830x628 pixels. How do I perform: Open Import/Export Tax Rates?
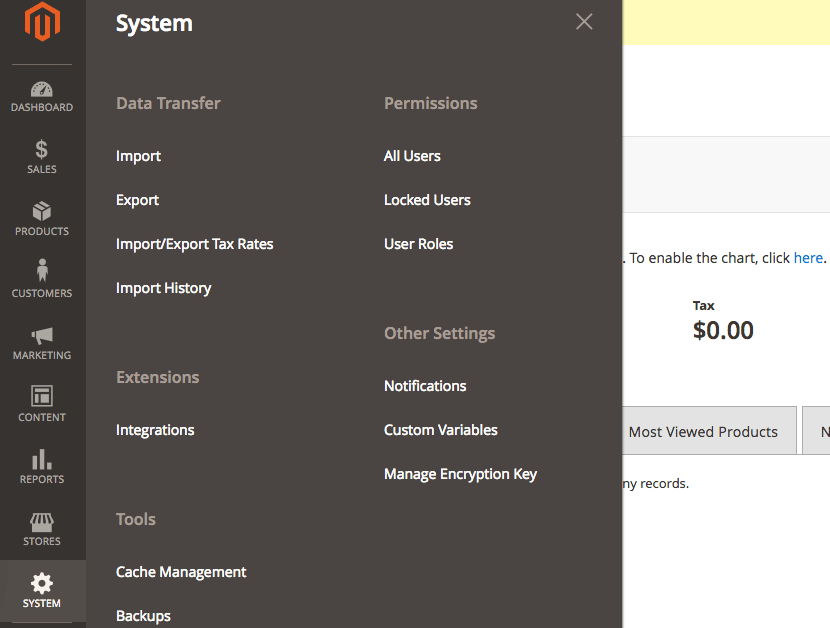[194, 244]
